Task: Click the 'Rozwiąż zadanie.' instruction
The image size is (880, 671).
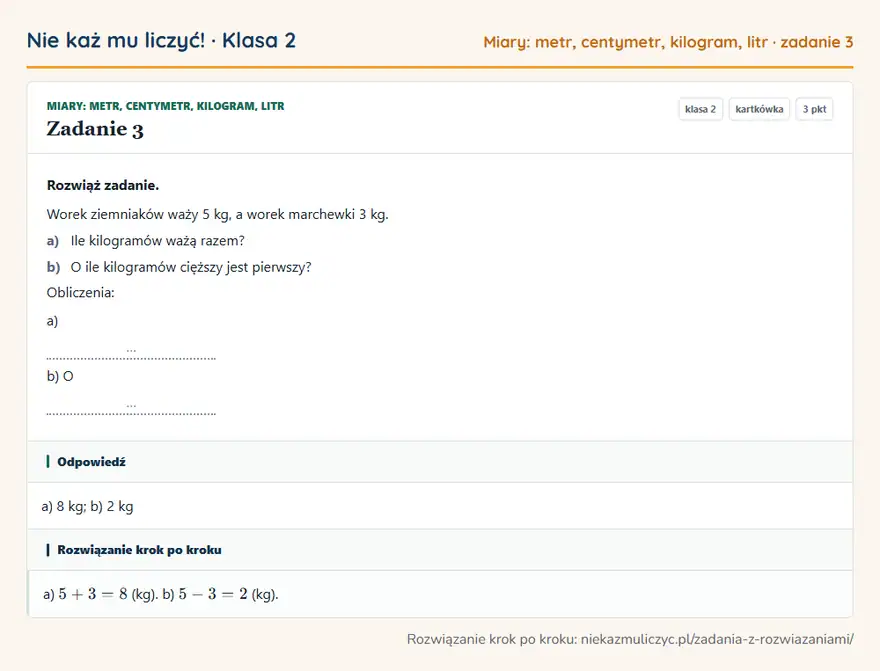Action: [x=103, y=185]
